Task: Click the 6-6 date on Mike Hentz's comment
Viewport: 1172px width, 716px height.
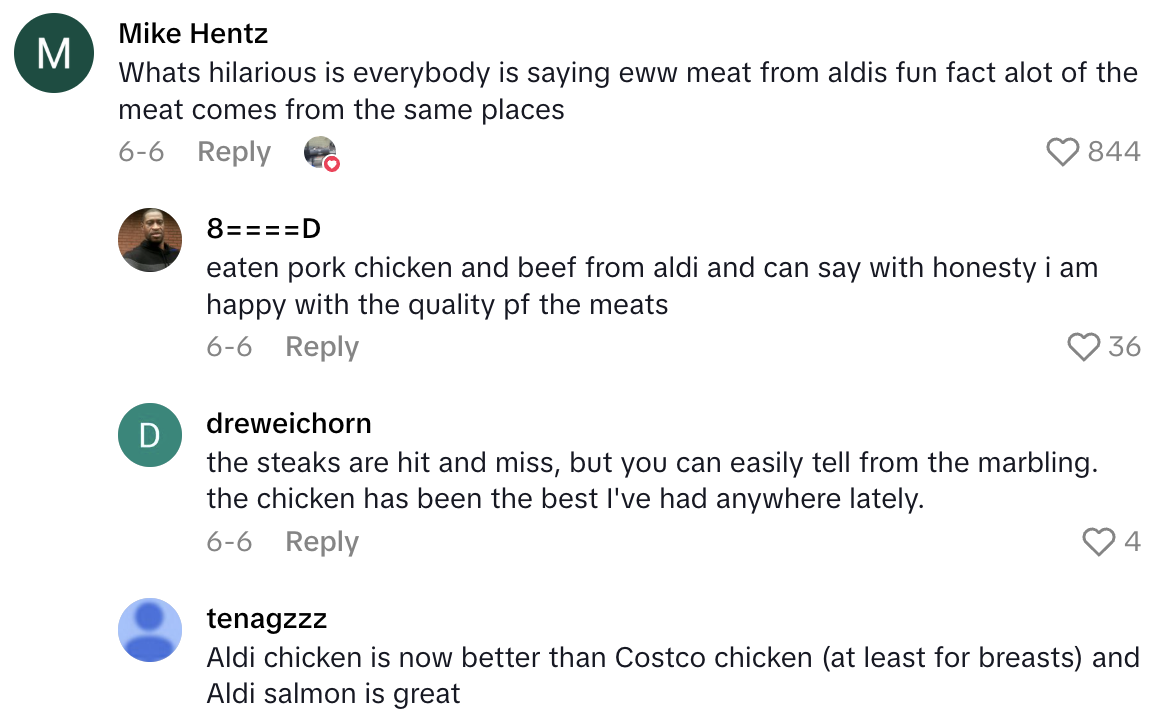Action: pyautogui.click(x=141, y=152)
